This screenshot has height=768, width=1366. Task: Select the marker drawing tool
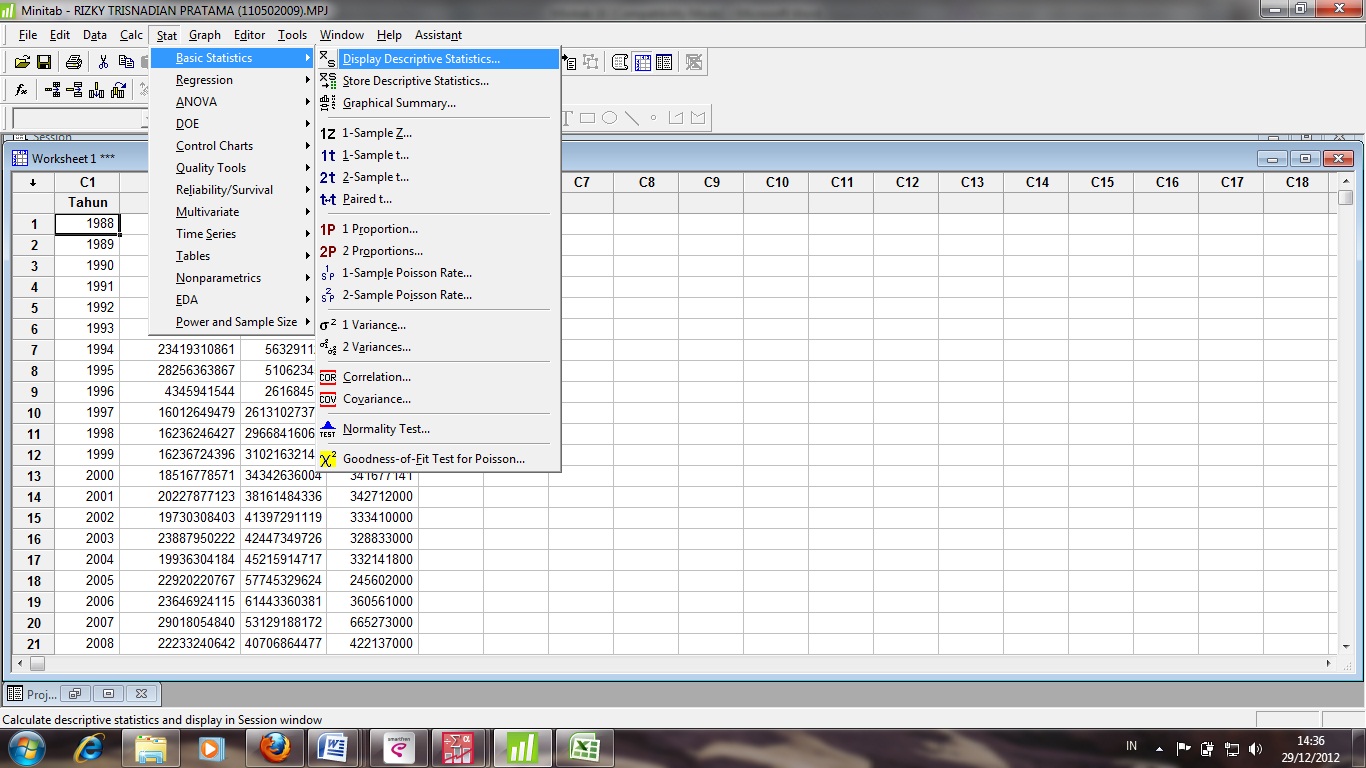(654, 118)
